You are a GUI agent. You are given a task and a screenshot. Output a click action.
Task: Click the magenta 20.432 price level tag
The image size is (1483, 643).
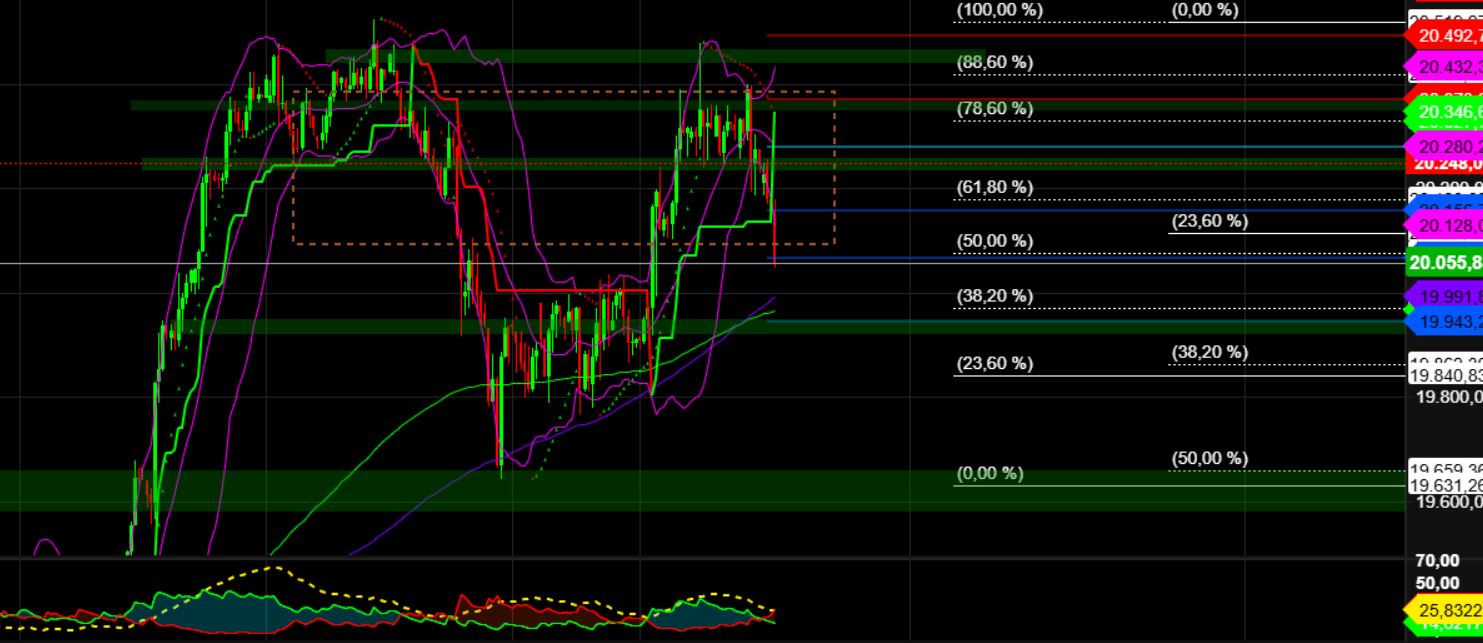1448,68
